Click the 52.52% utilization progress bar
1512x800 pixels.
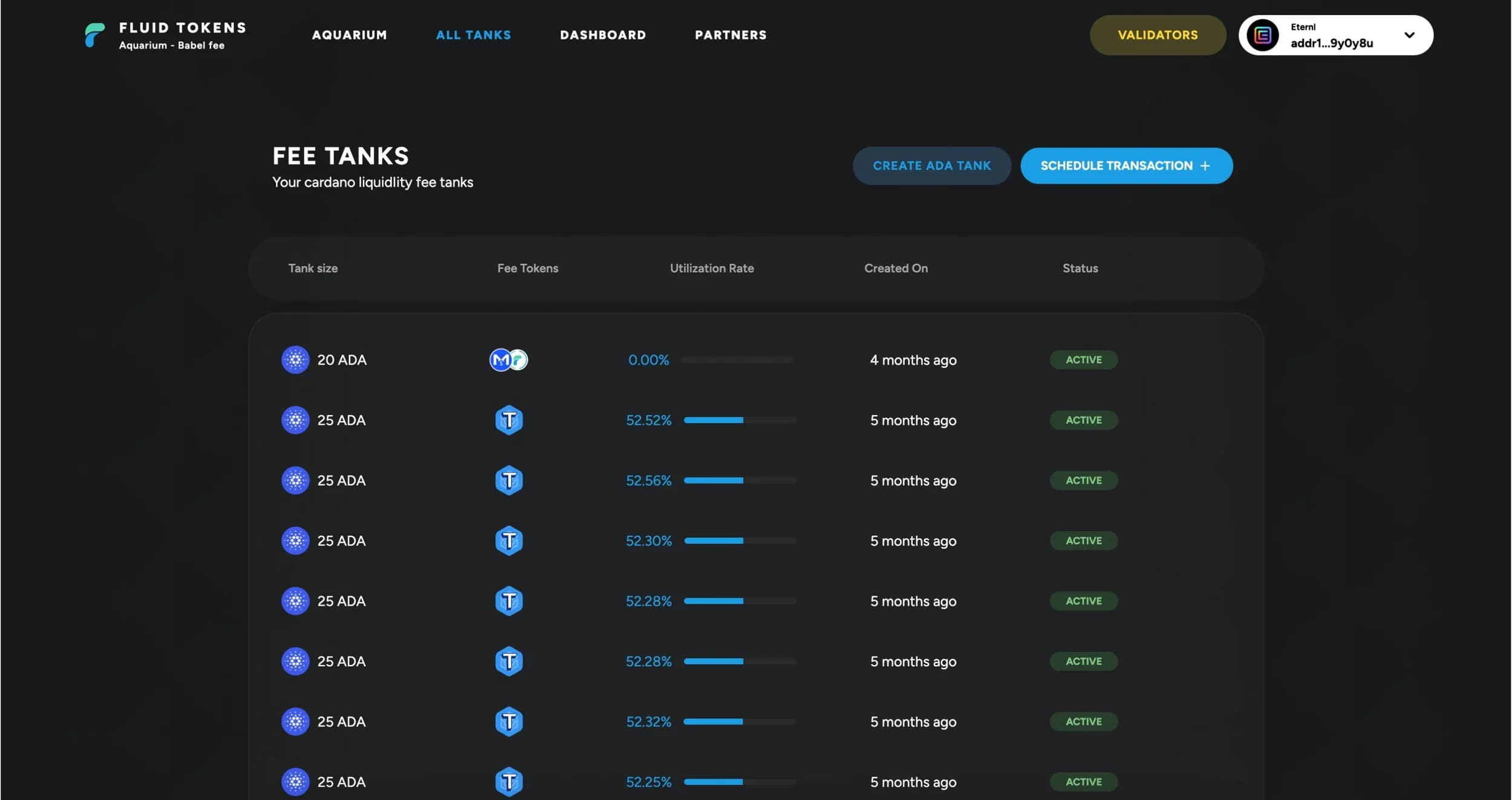[739, 420]
